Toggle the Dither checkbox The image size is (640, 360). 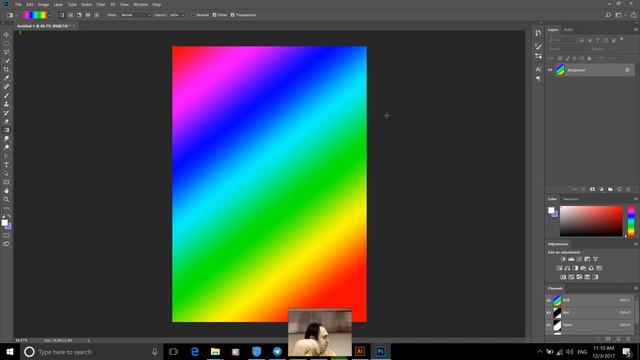214,15
